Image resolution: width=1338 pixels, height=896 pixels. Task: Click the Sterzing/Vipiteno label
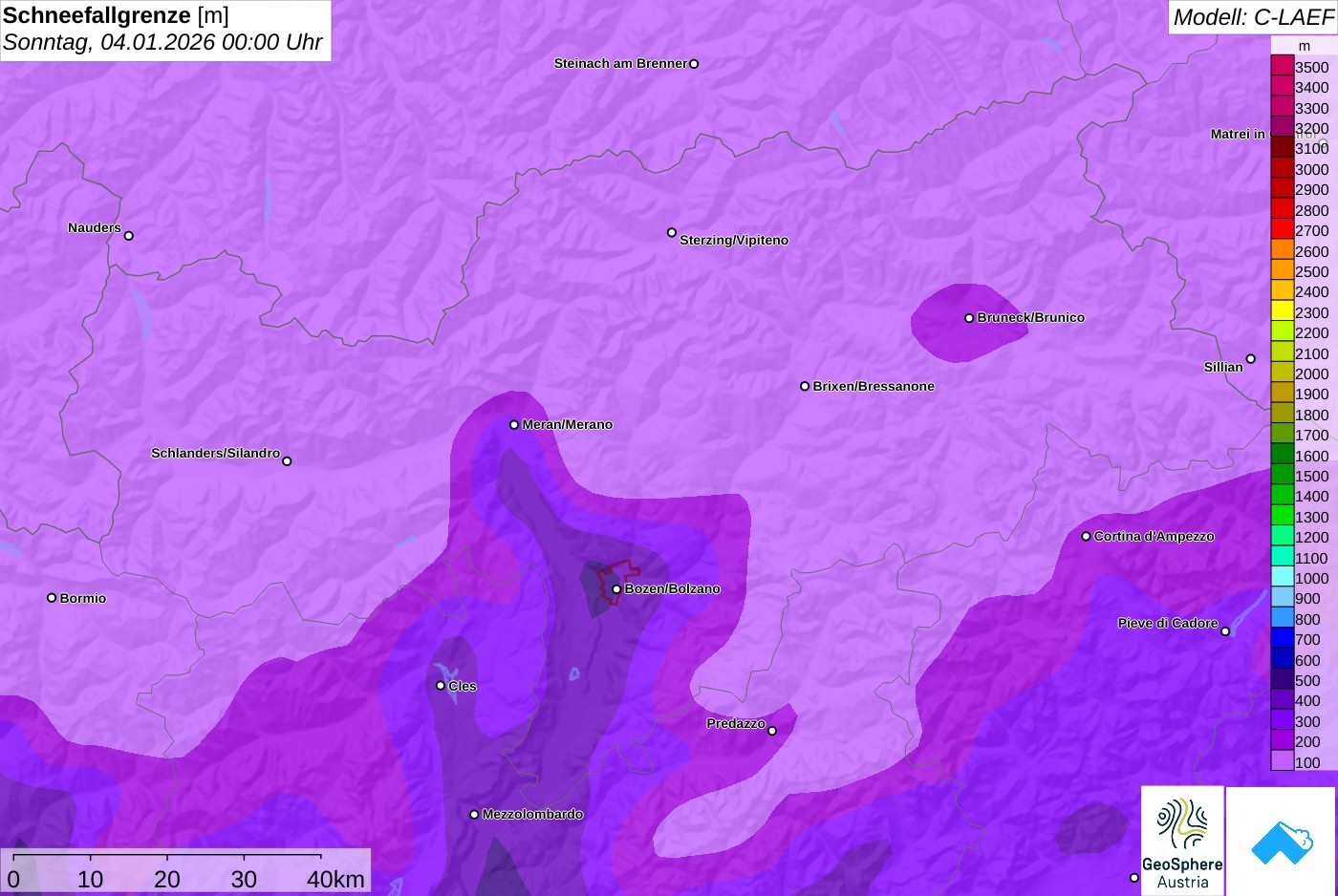(x=734, y=241)
